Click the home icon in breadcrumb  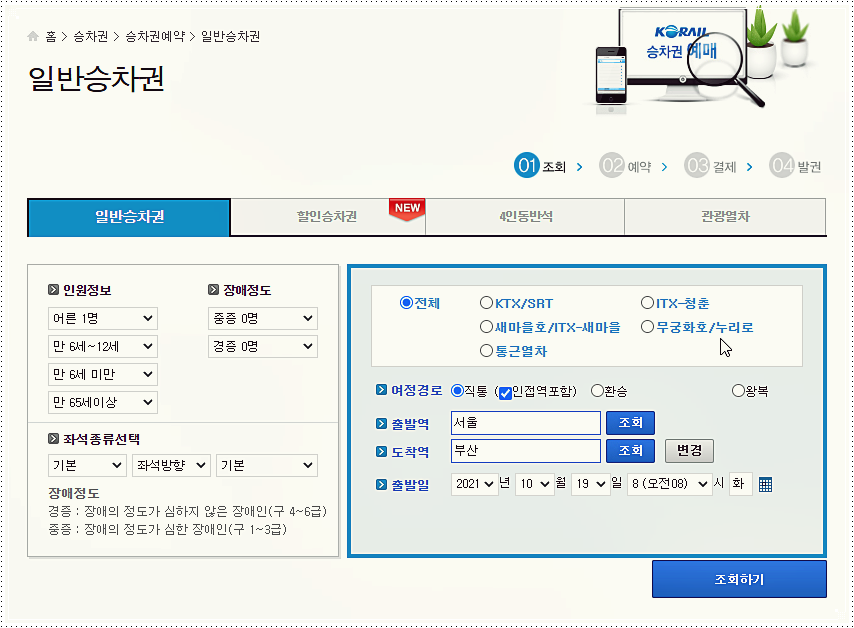[x=33, y=36]
